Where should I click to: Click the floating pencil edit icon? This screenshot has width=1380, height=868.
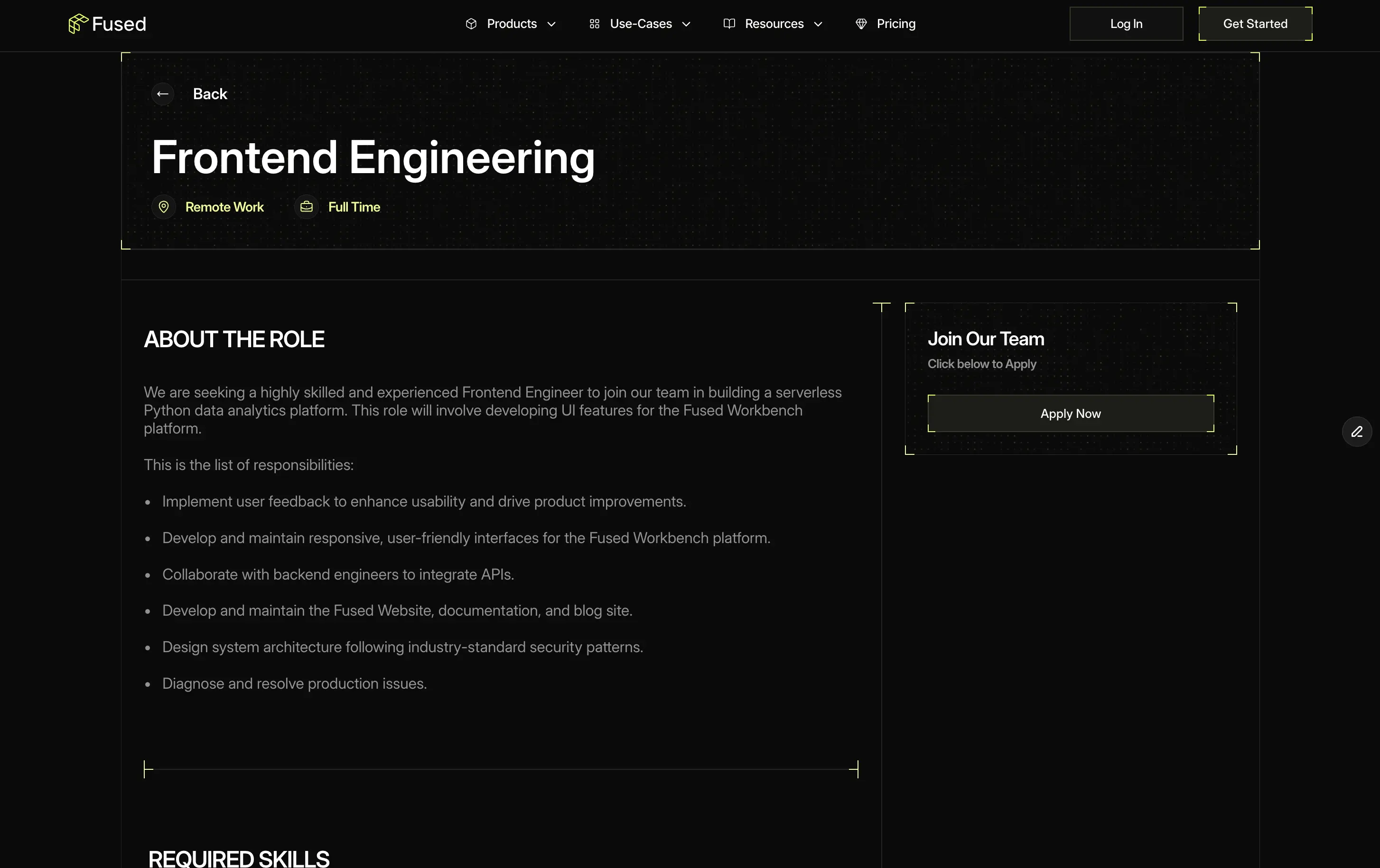1356,432
